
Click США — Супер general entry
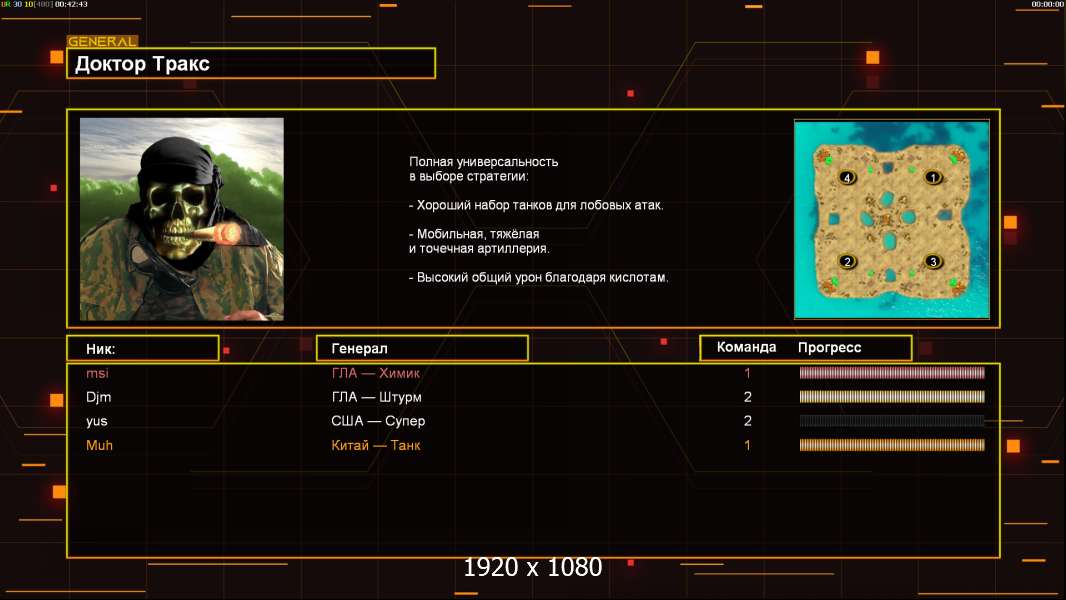point(378,421)
